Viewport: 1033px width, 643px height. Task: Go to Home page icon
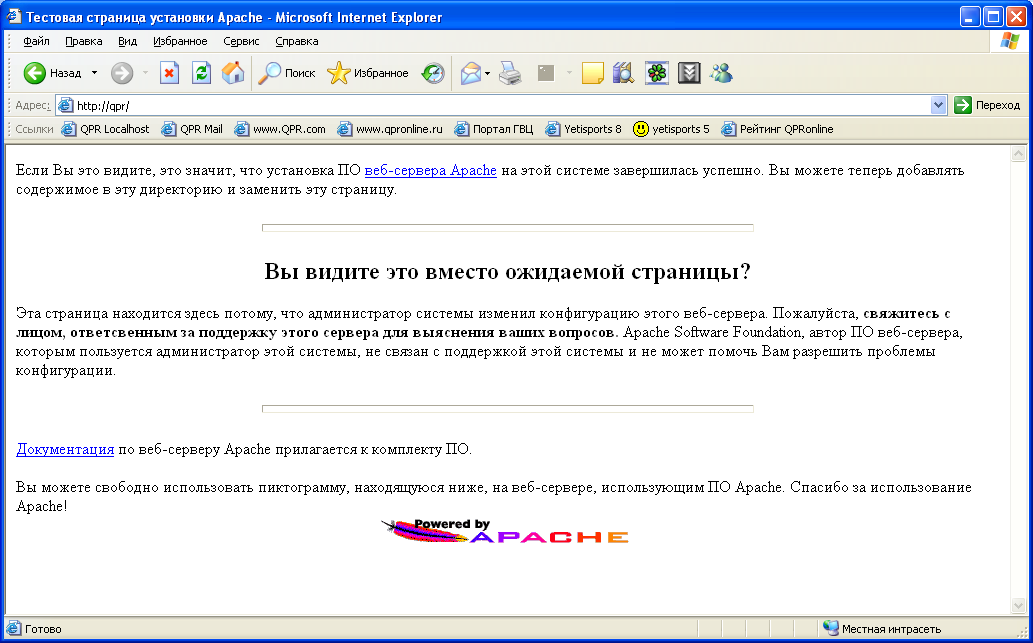pos(233,73)
